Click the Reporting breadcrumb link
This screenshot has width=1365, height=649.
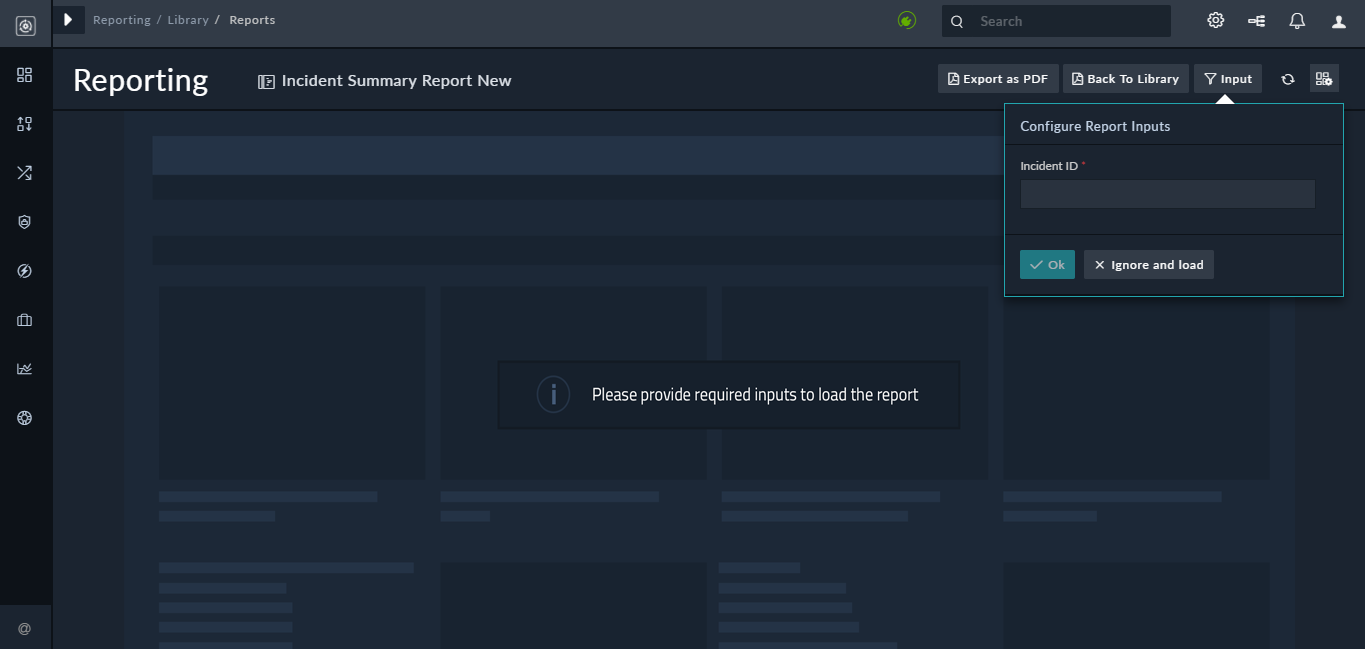pos(122,20)
